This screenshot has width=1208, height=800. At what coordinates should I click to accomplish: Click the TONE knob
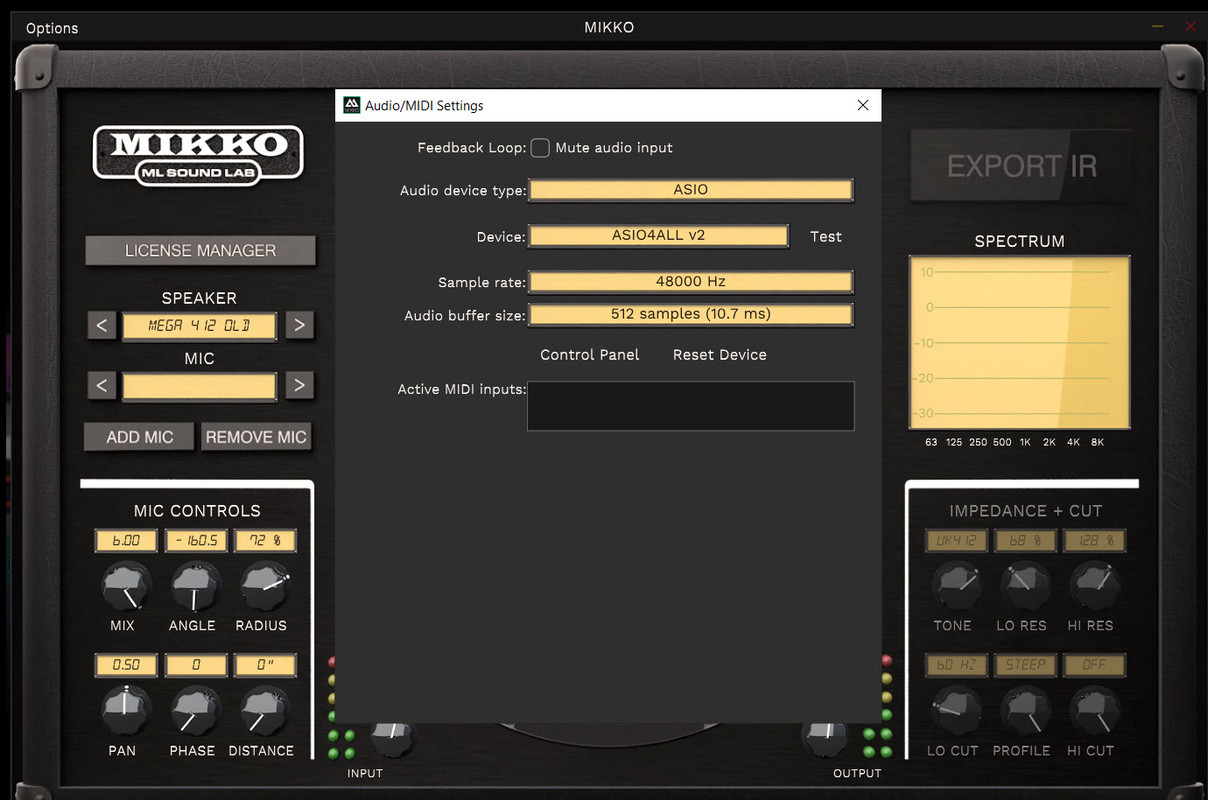pyautogui.click(x=956, y=587)
